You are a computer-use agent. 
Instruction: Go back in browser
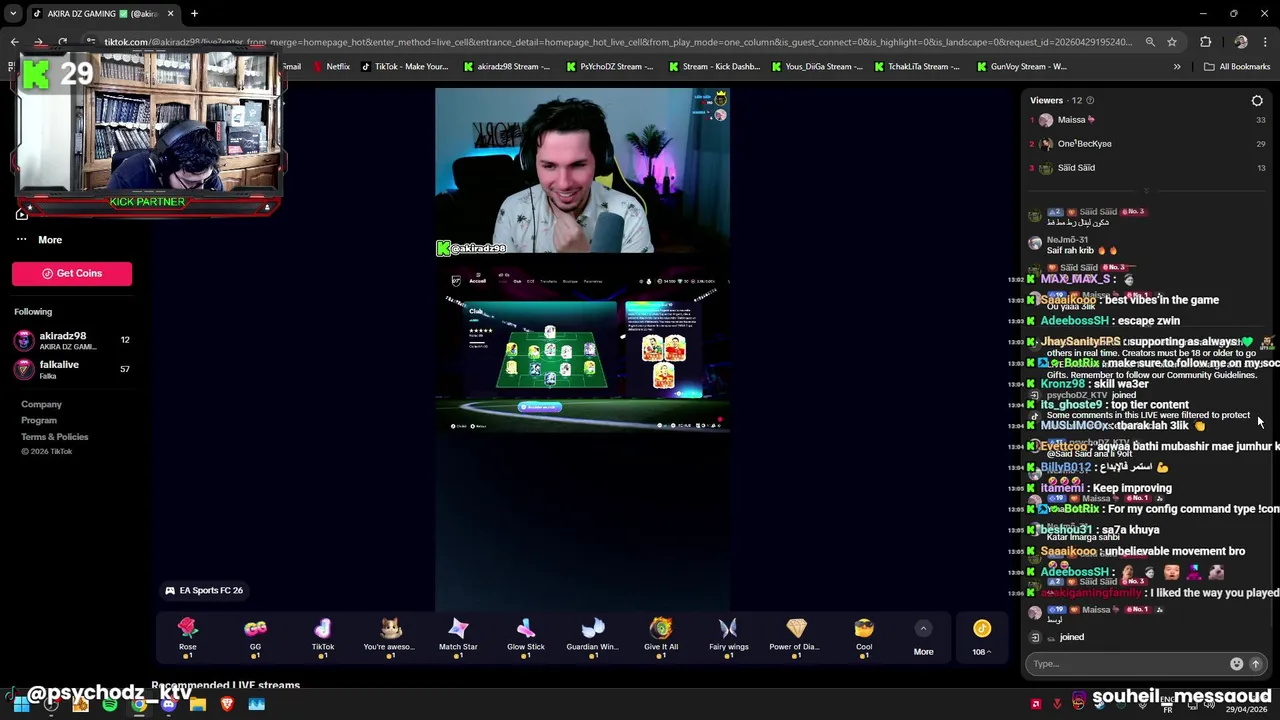[14, 42]
